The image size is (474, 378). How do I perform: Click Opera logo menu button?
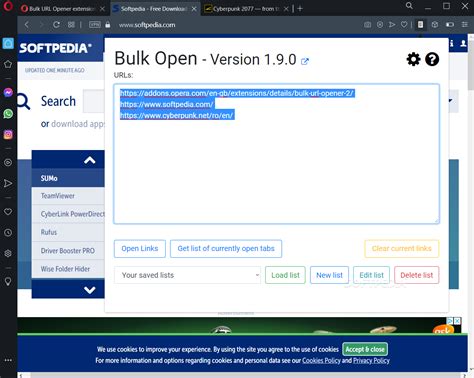(8, 6)
